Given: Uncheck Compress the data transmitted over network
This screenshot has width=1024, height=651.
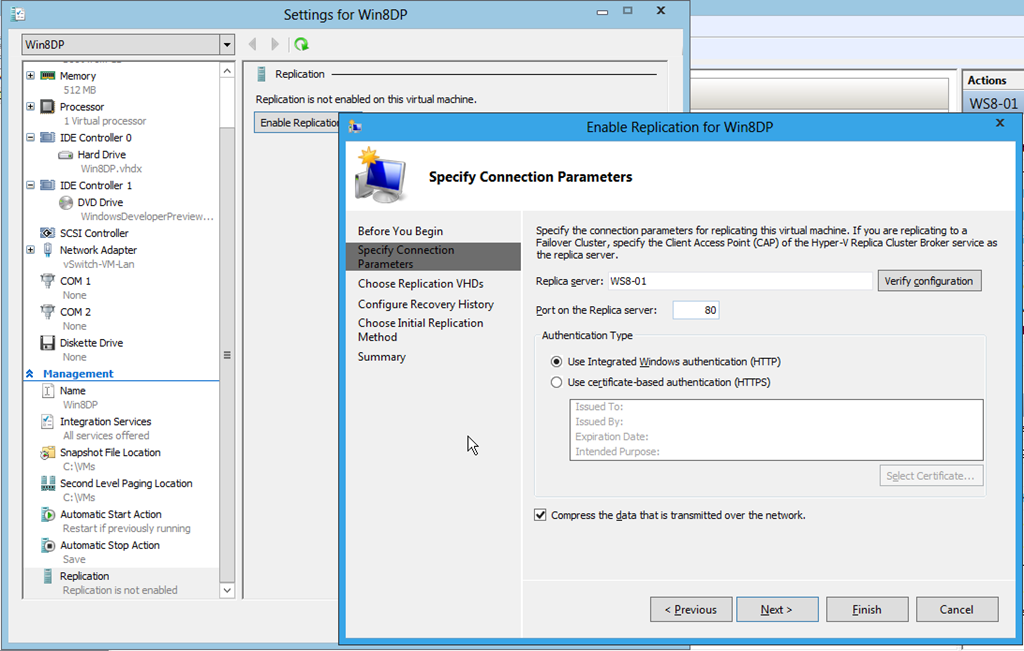Looking at the screenshot, I should click(540, 515).
